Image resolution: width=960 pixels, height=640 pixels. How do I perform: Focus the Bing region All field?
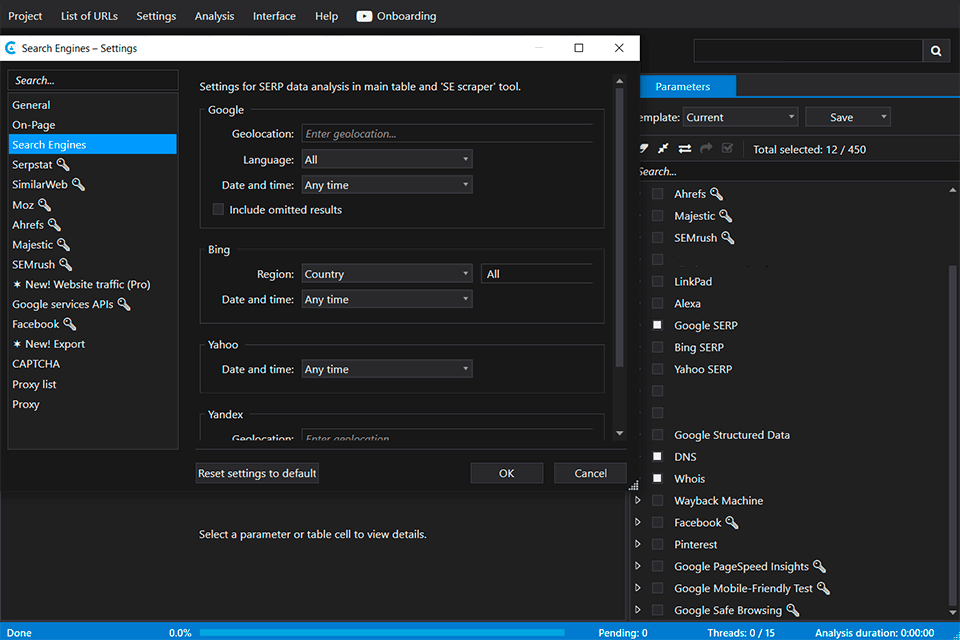click(538, 274)
